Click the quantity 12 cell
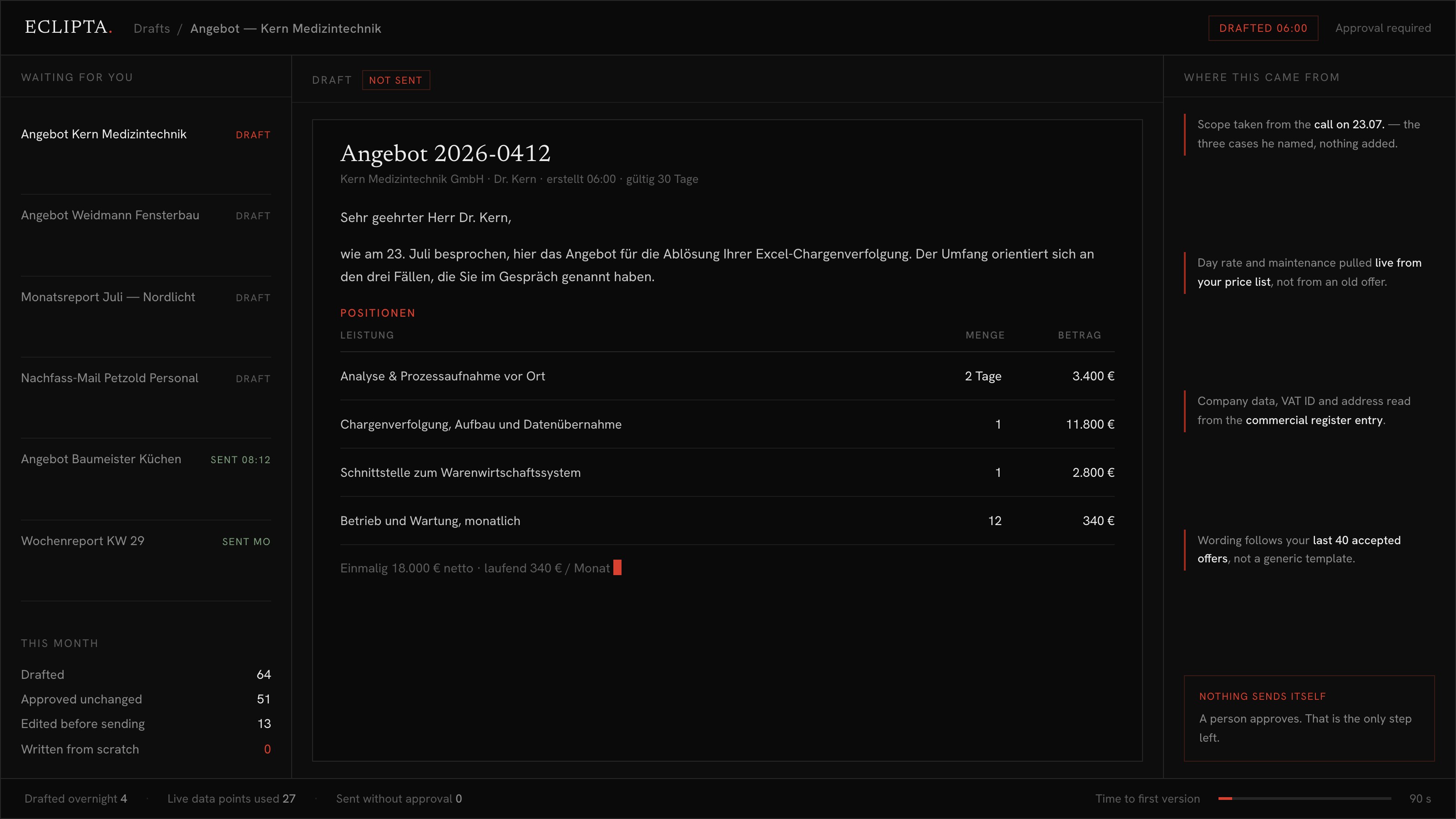The image size is (1456, 819). point(995,521)
